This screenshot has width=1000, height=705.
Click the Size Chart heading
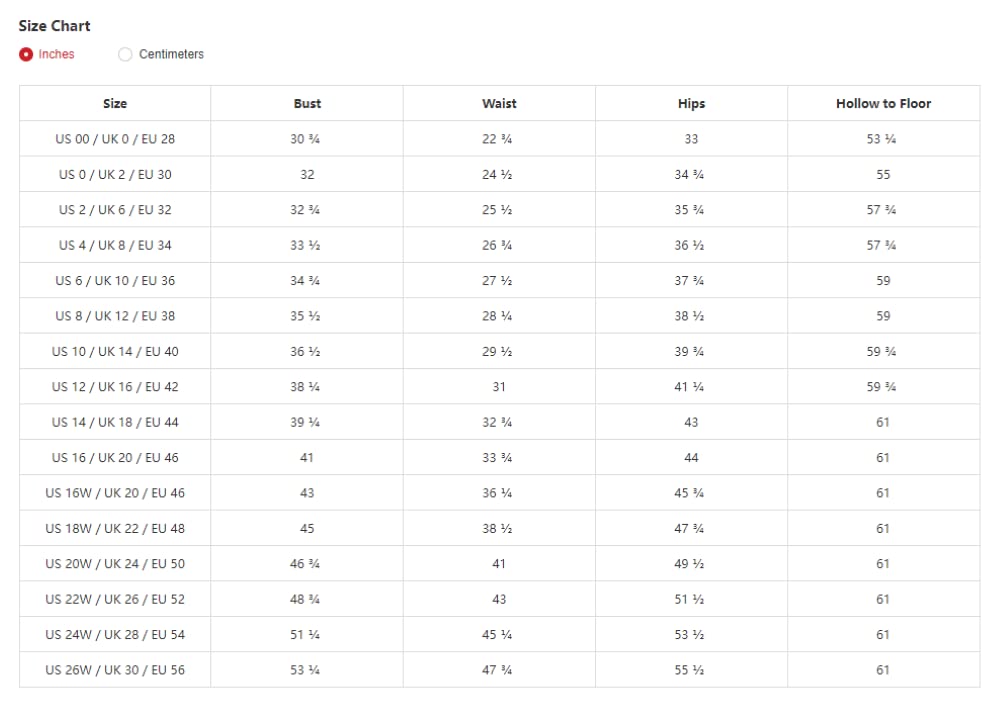click(x=54, y=25)
